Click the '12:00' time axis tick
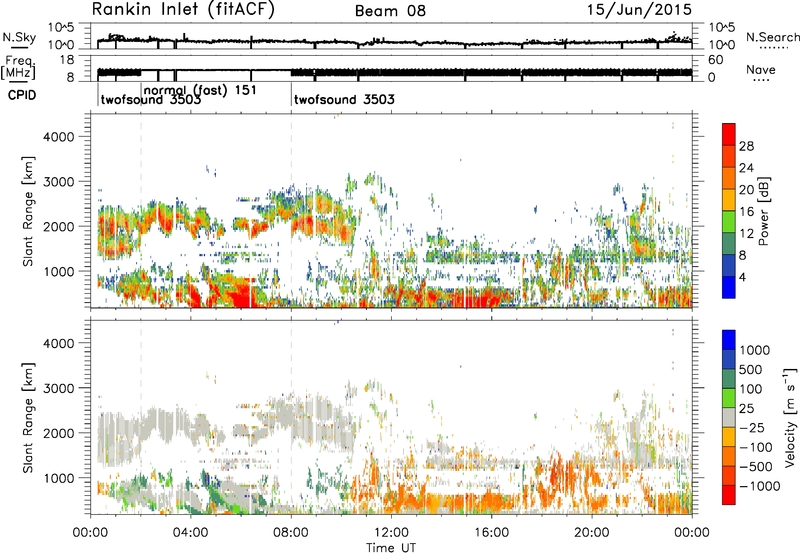This screenshot has height=554, width=800. (x=391, y=533)
